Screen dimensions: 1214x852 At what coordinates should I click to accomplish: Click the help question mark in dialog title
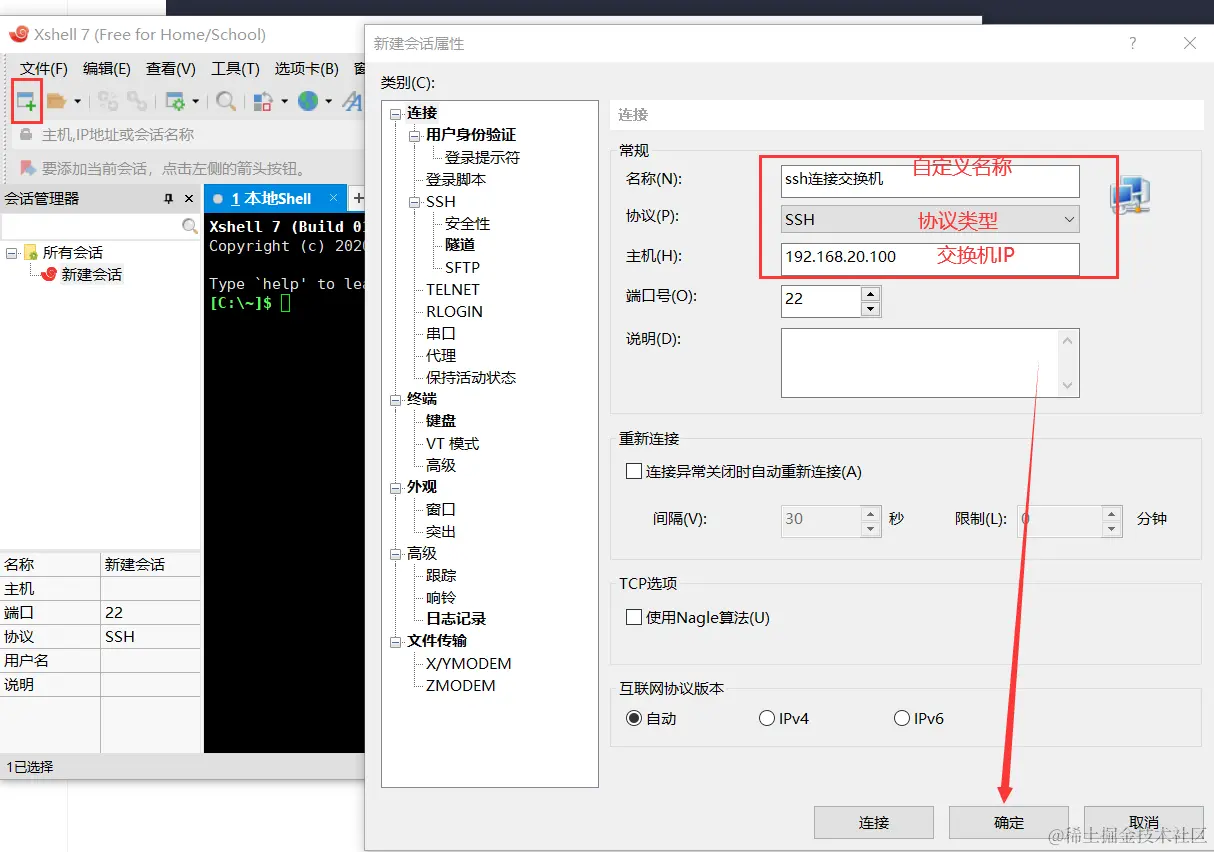[x=1133, y=43]
